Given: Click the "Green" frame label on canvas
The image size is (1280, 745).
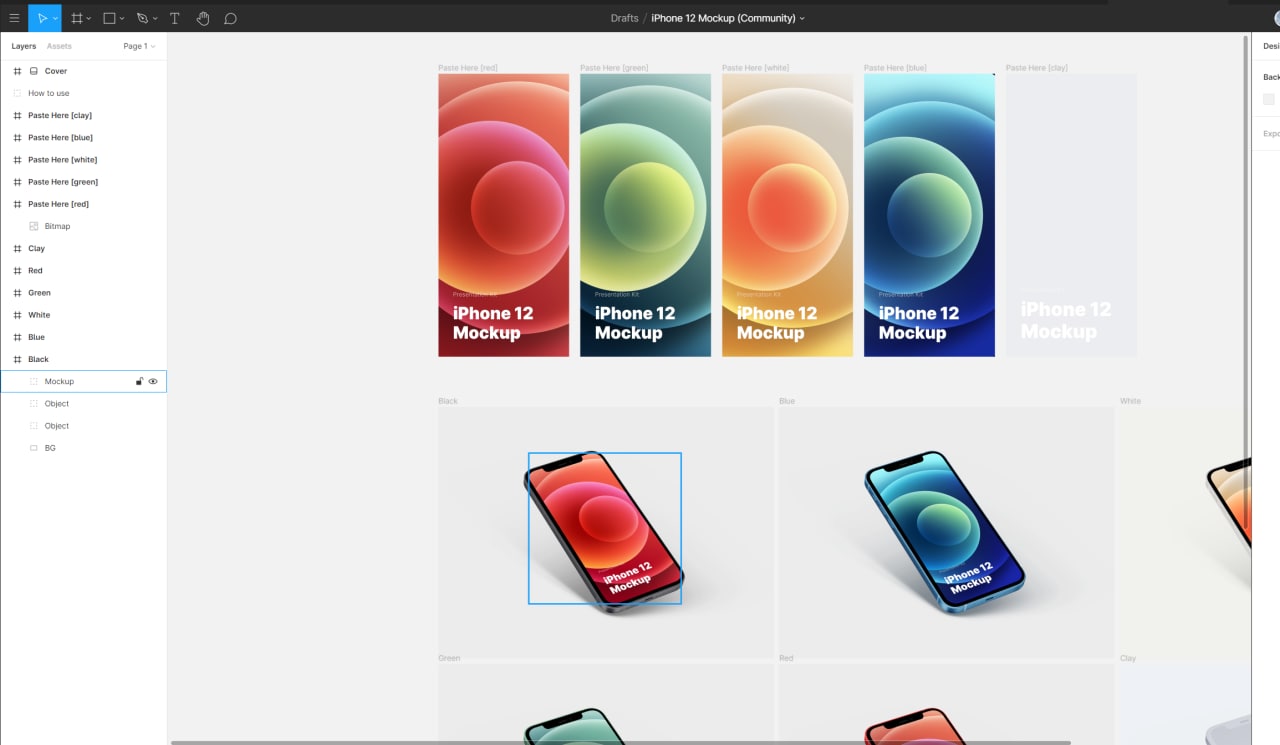Looking at the screenshot, I should click(449, 658).
